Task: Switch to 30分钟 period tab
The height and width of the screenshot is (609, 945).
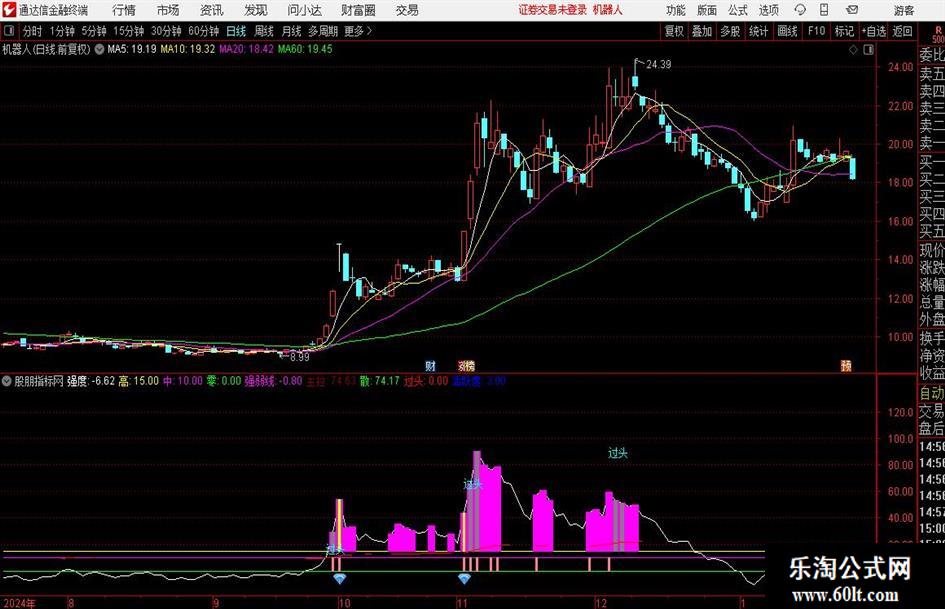Action: pos(166,31)
